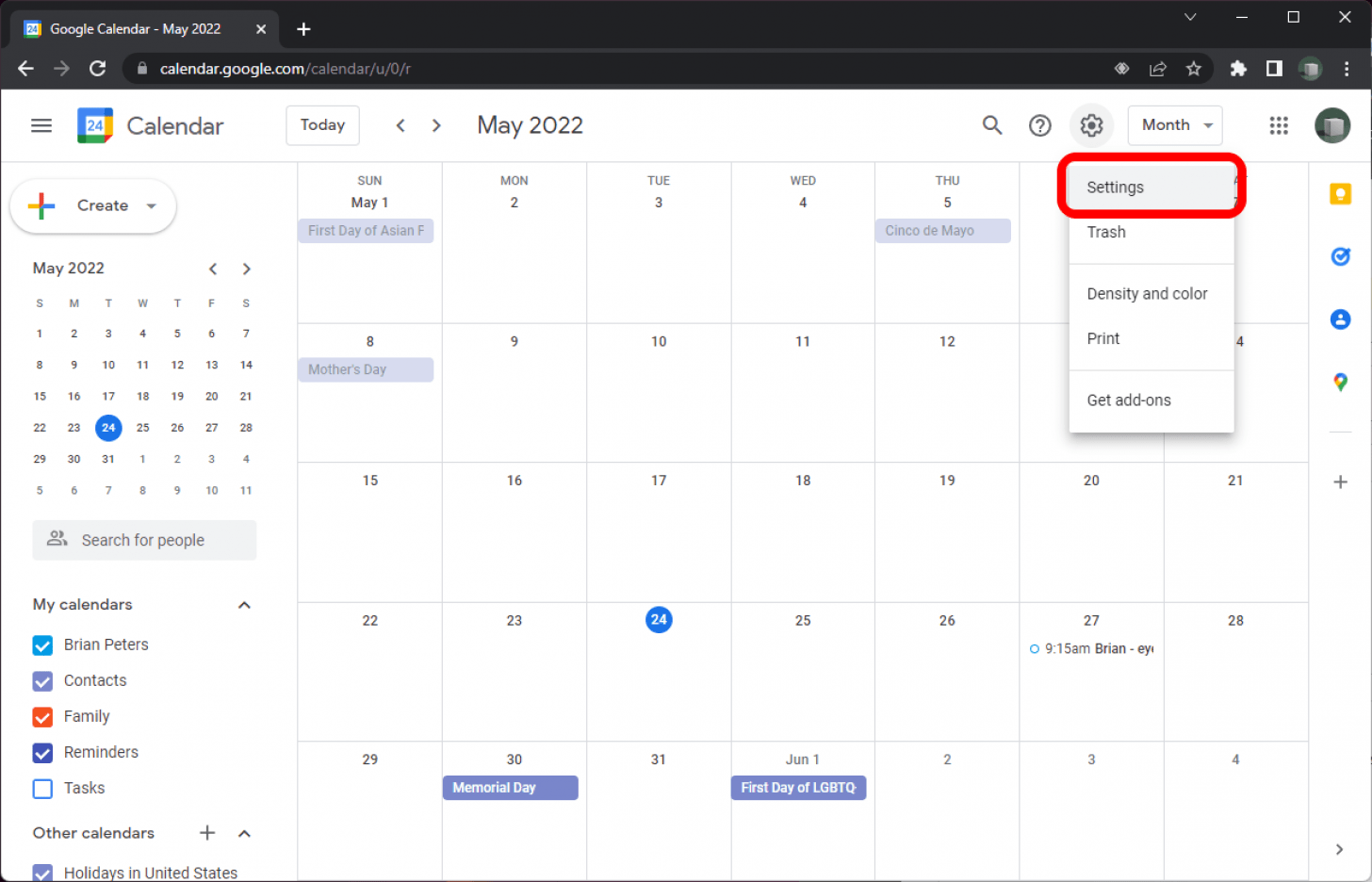Open the Google Contacts side panel

click(x=1340, y=319)
